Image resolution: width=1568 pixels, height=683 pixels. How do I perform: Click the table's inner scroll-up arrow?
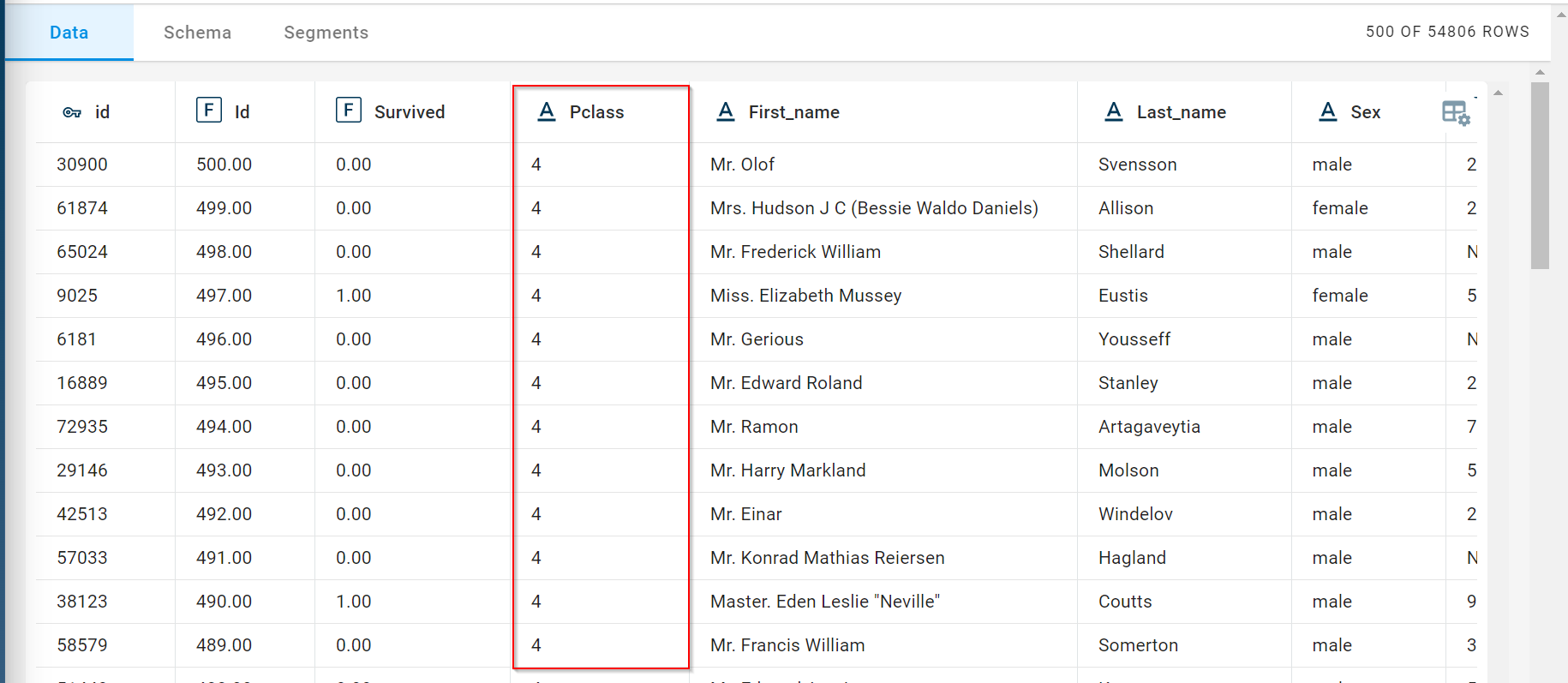[1498, 93]
